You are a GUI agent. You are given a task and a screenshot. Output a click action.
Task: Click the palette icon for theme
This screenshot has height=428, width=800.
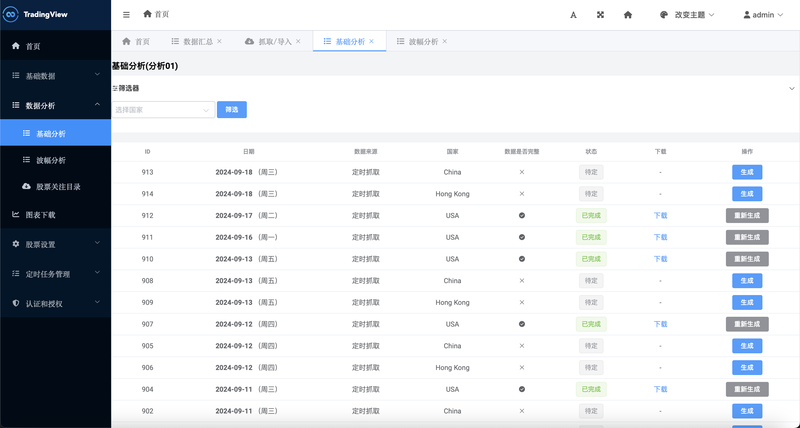tap(664, 15)
